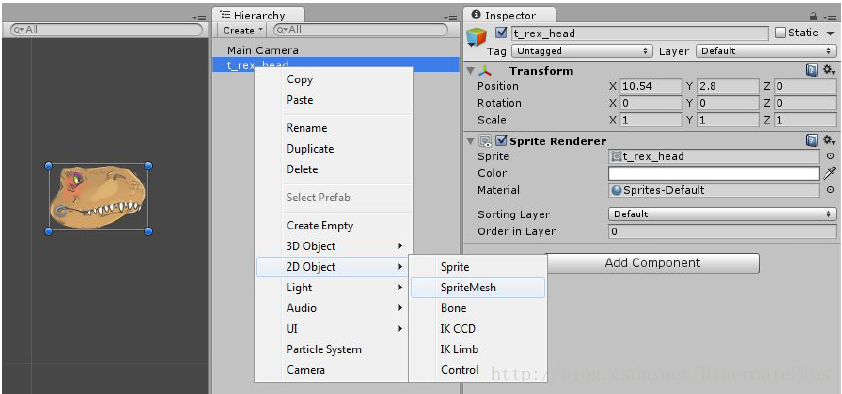Click the Add Component button
The height and width of the screenshot is (394, 842).
point(652,263)
